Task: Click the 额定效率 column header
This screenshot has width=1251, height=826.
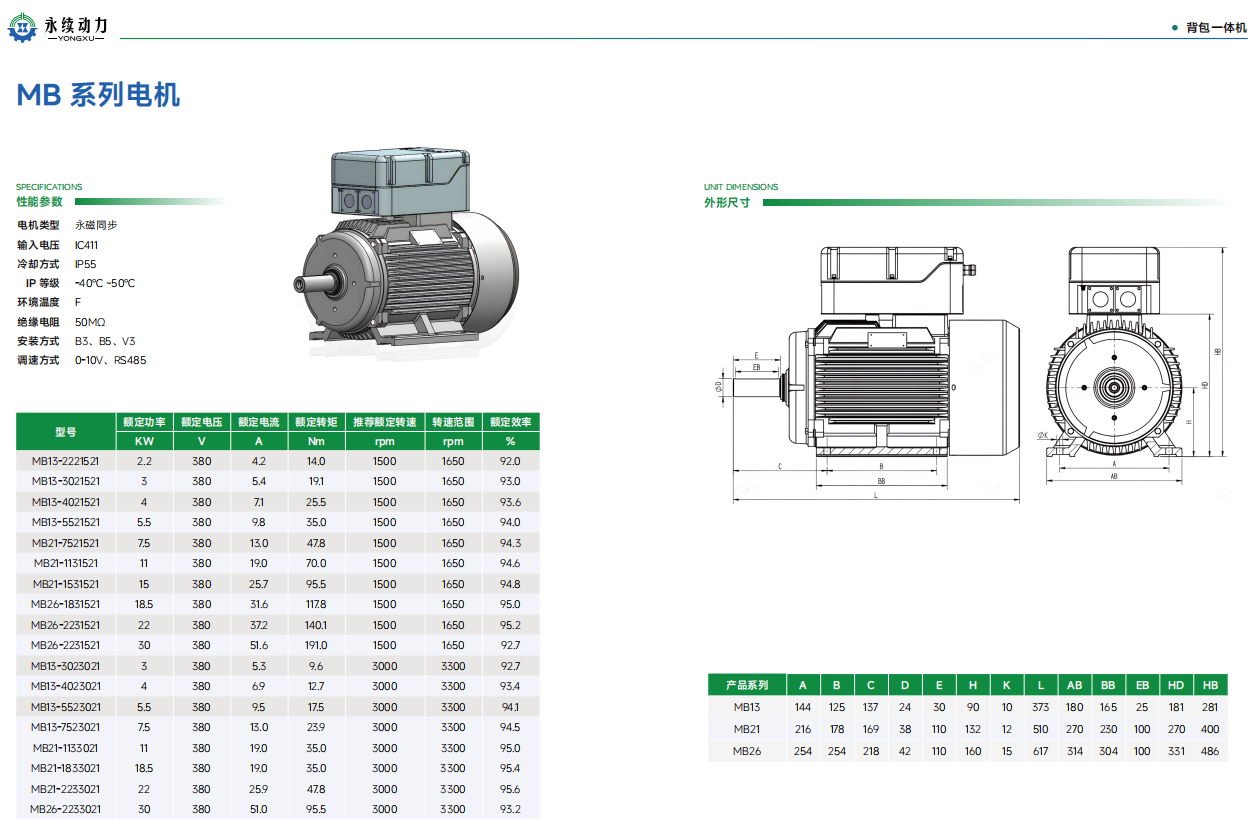Action: point(510,422)
